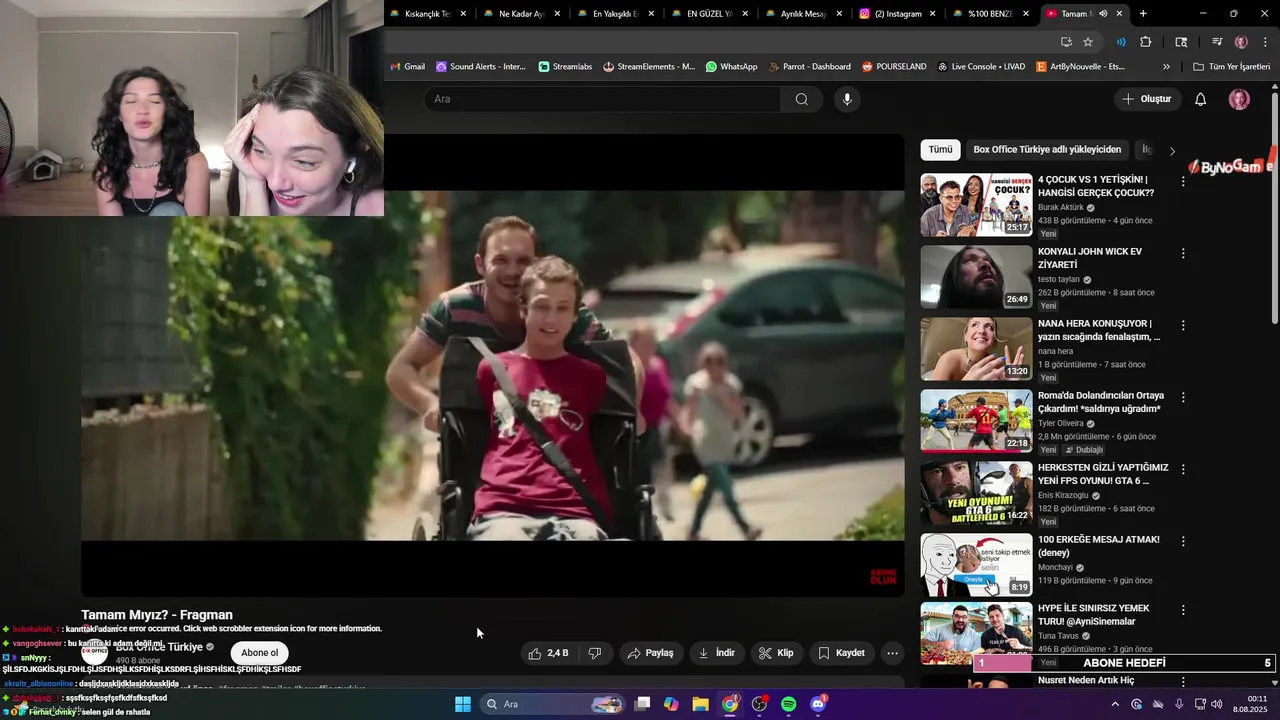Open the Windows Start menu

point(463,704)
